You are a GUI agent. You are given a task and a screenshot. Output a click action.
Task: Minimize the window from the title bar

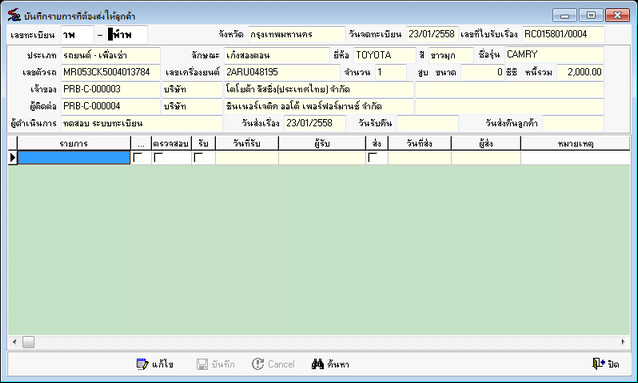(x=564, y=15)
